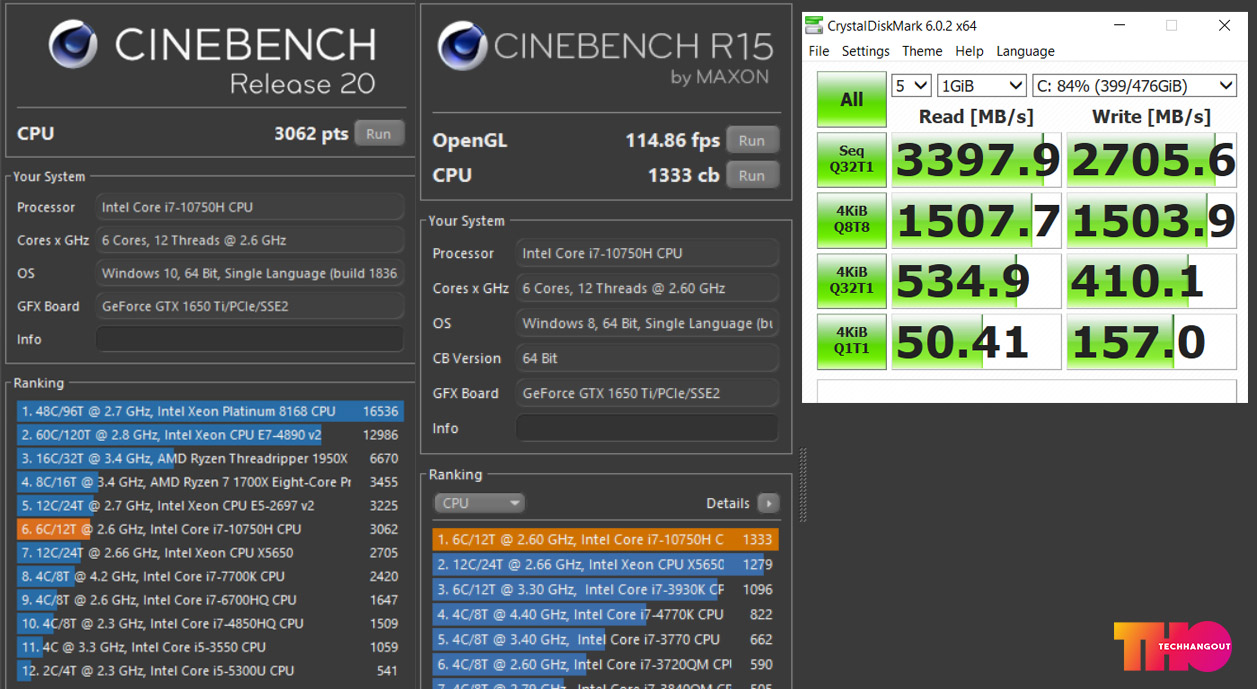Click the Info field in Cinebench R15
1257x689 pixels.
click(x=647, y=428)
